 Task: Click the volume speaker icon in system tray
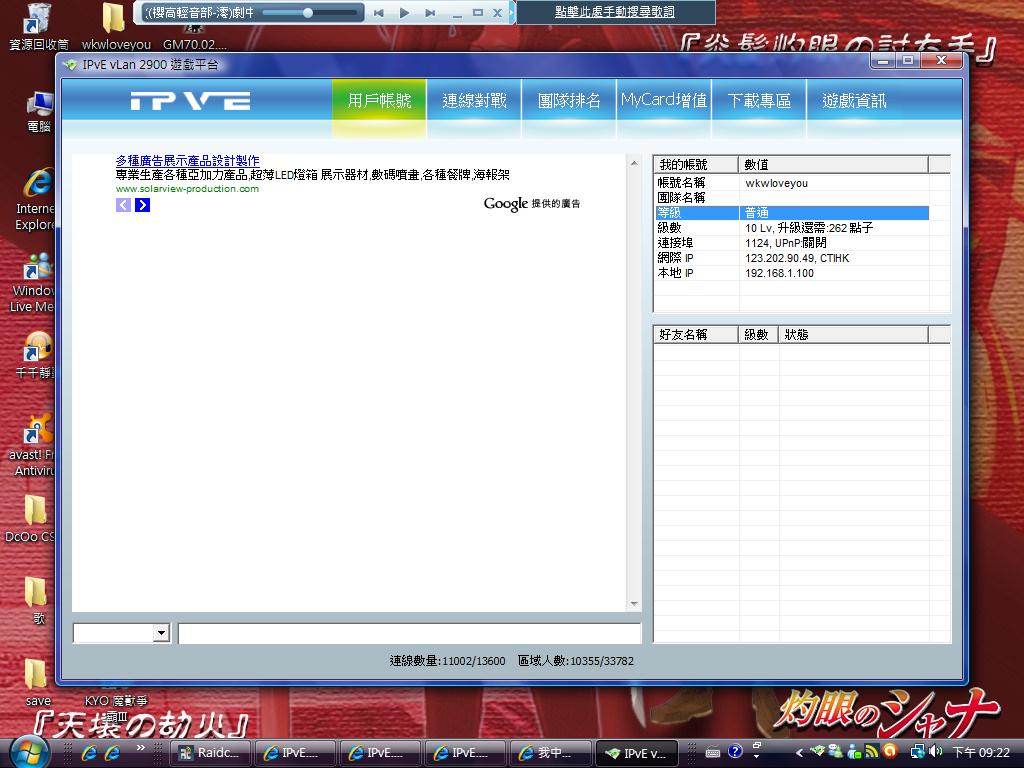click(936, 752)
